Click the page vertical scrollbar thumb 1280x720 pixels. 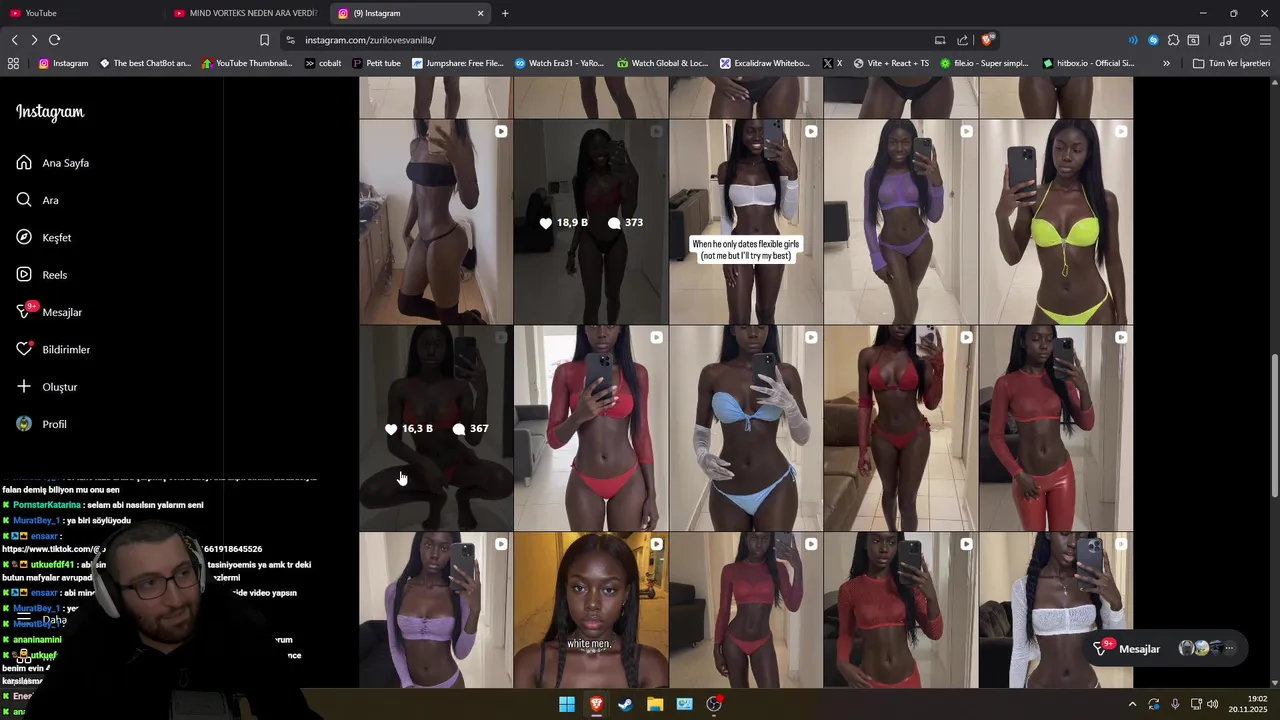[x=1274, y=424]
